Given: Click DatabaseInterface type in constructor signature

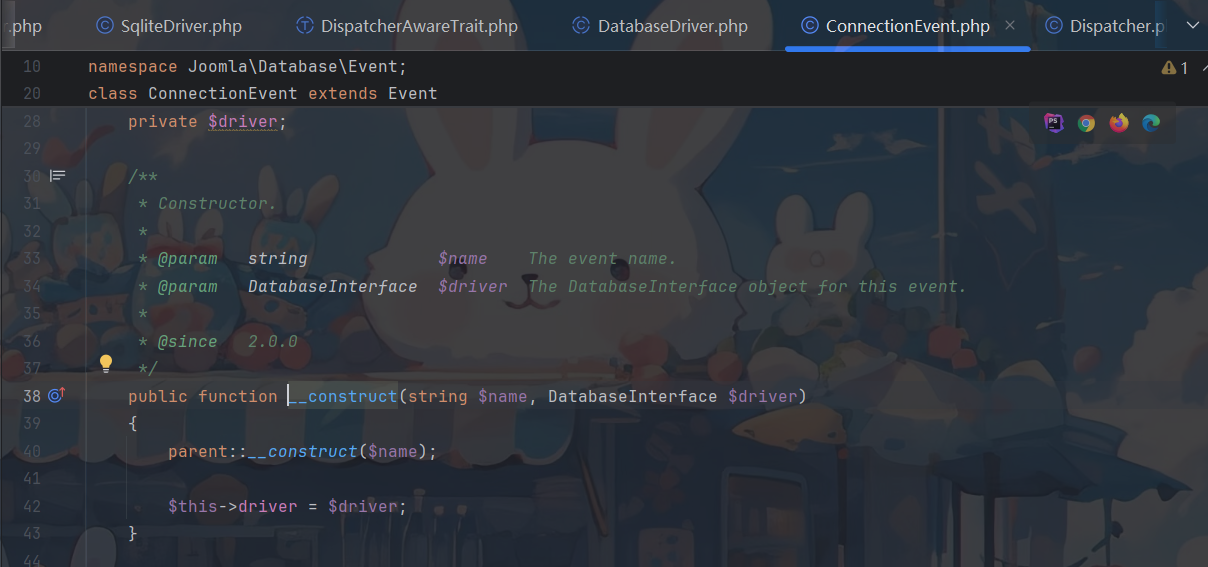Looking at the screenshot, I should pos(632,397).
